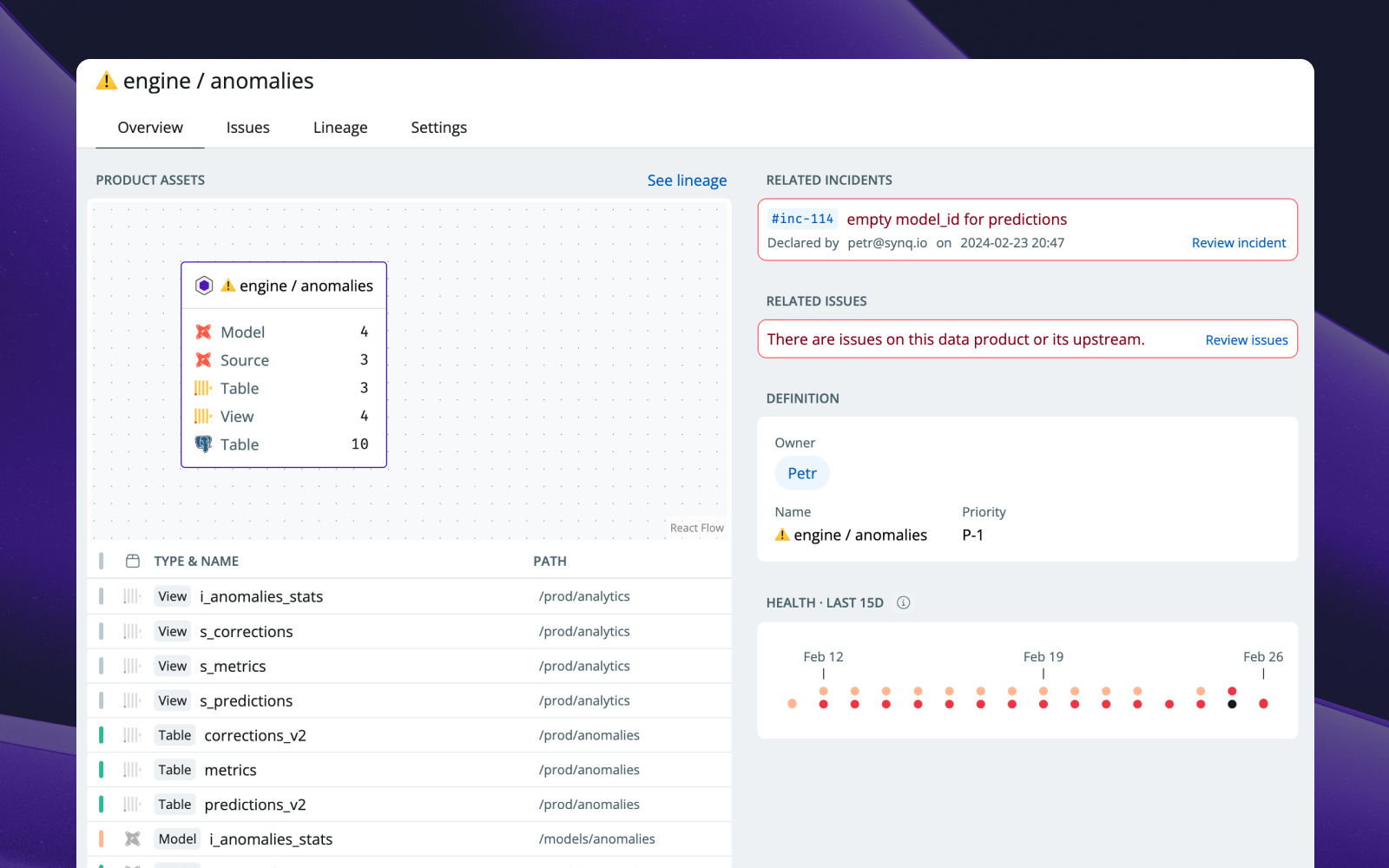
Task: Open the corrections_v2 table row
Action: [409, 735]
